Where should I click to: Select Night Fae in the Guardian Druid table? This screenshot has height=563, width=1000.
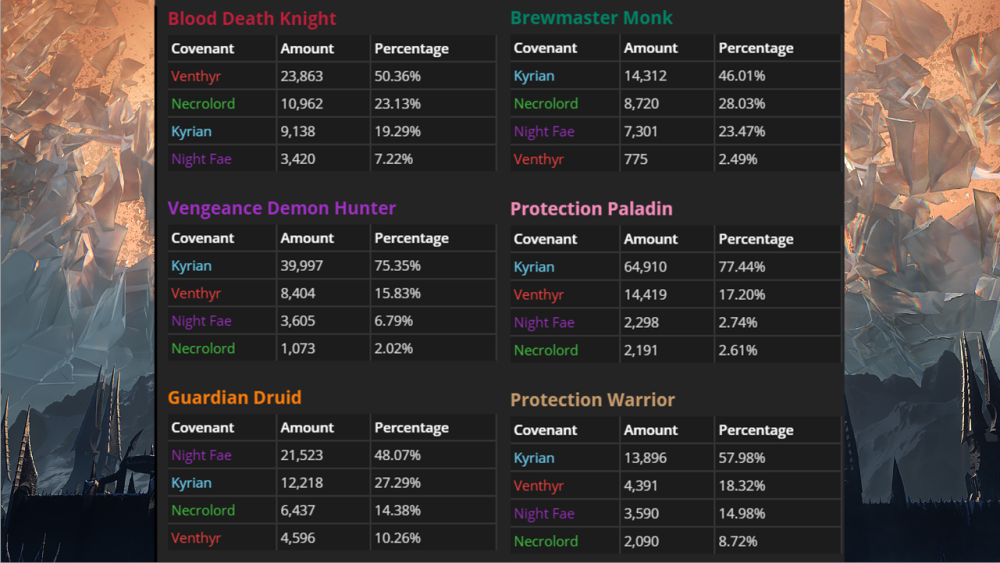pyautogui.click(x=201, y=455)
